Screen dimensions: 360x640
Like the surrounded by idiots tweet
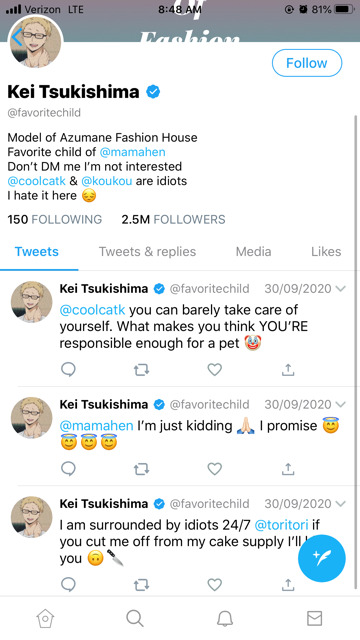click(x=215, y=585)
